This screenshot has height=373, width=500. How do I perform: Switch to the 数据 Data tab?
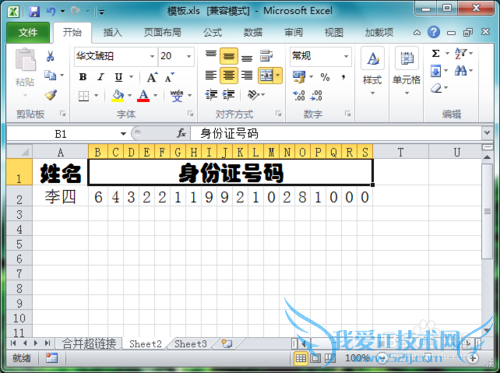(253, 33)
